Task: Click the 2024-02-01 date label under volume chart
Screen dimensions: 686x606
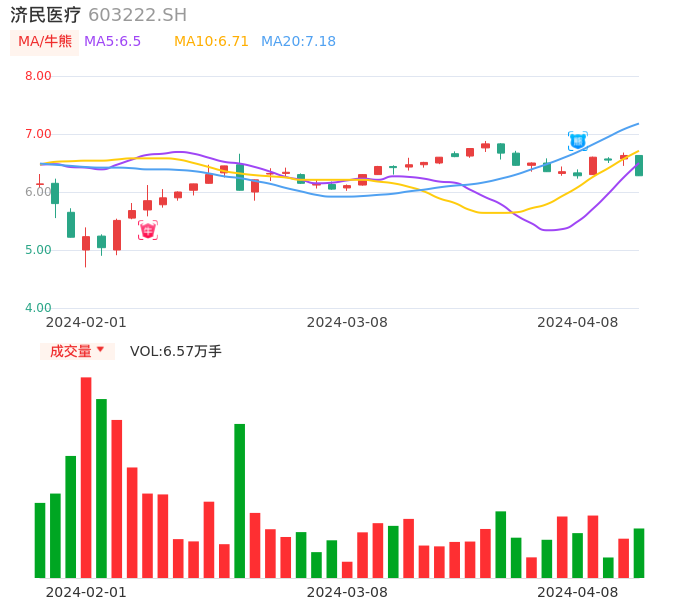Action: 86,592
